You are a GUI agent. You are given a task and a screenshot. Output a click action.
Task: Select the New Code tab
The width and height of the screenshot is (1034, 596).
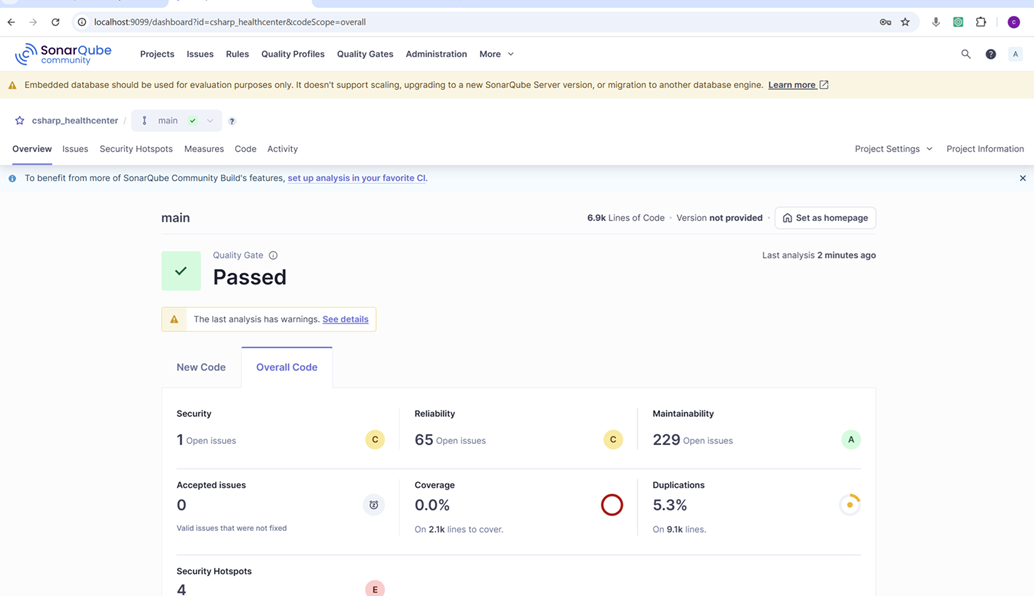(201, 367)
